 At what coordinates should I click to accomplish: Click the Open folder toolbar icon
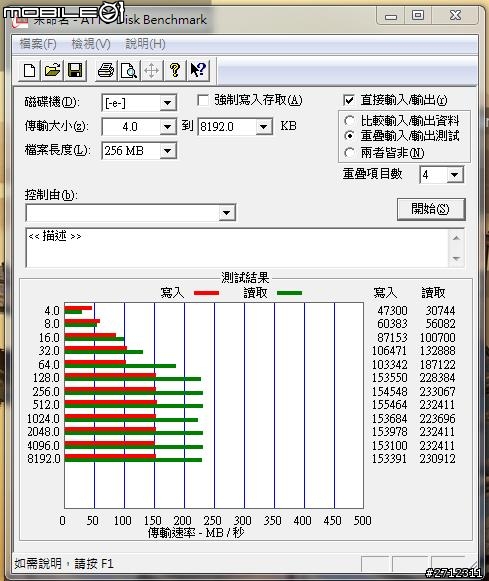pos(52,70)
